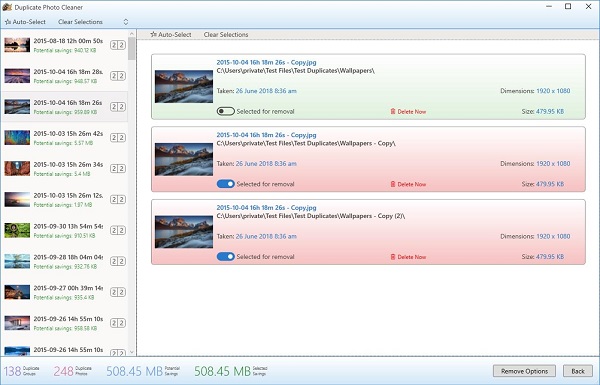Click Dimensions 1920 x 1080 in green card

pos(535,91)
